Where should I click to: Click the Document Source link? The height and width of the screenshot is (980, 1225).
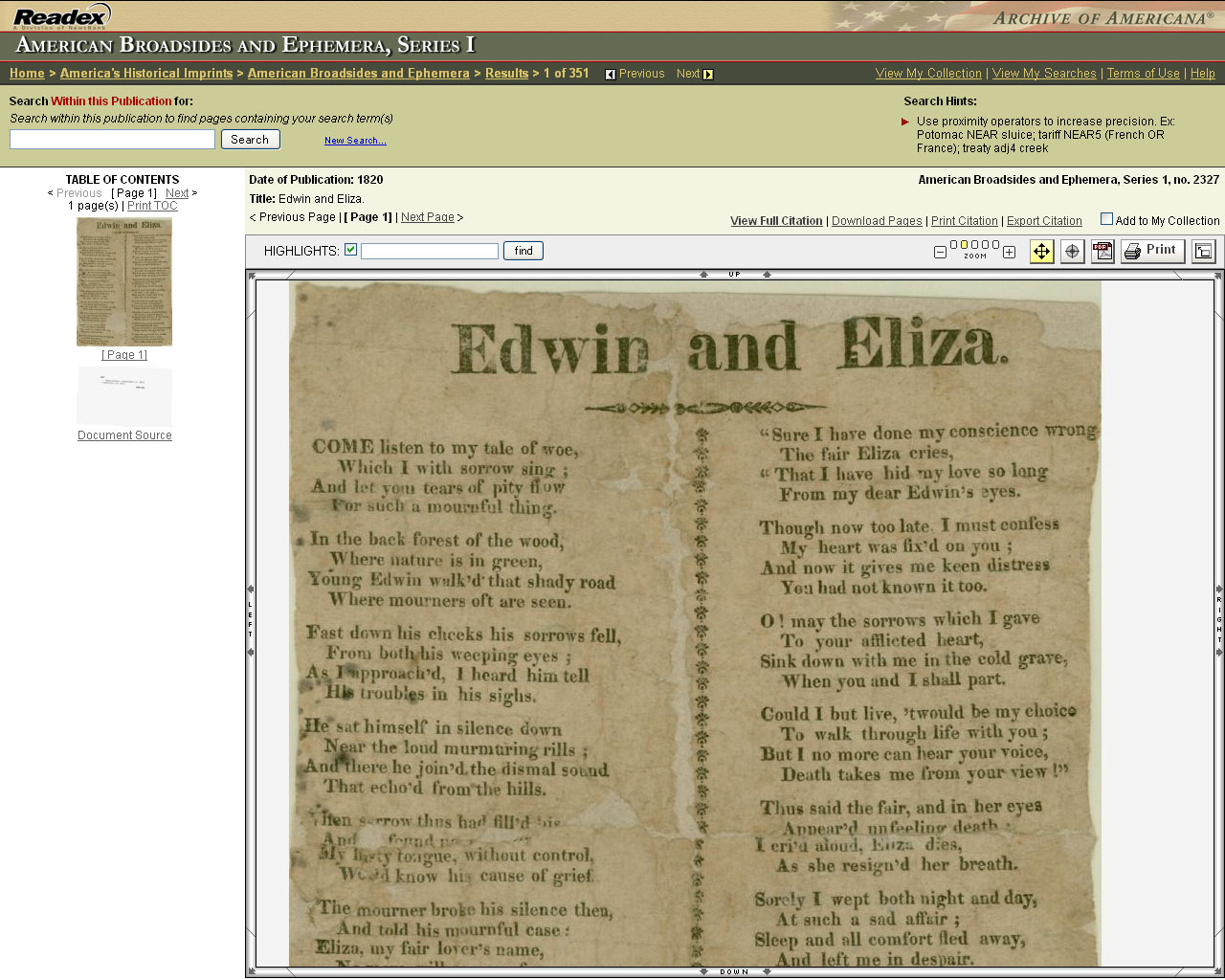pos(124,435)
